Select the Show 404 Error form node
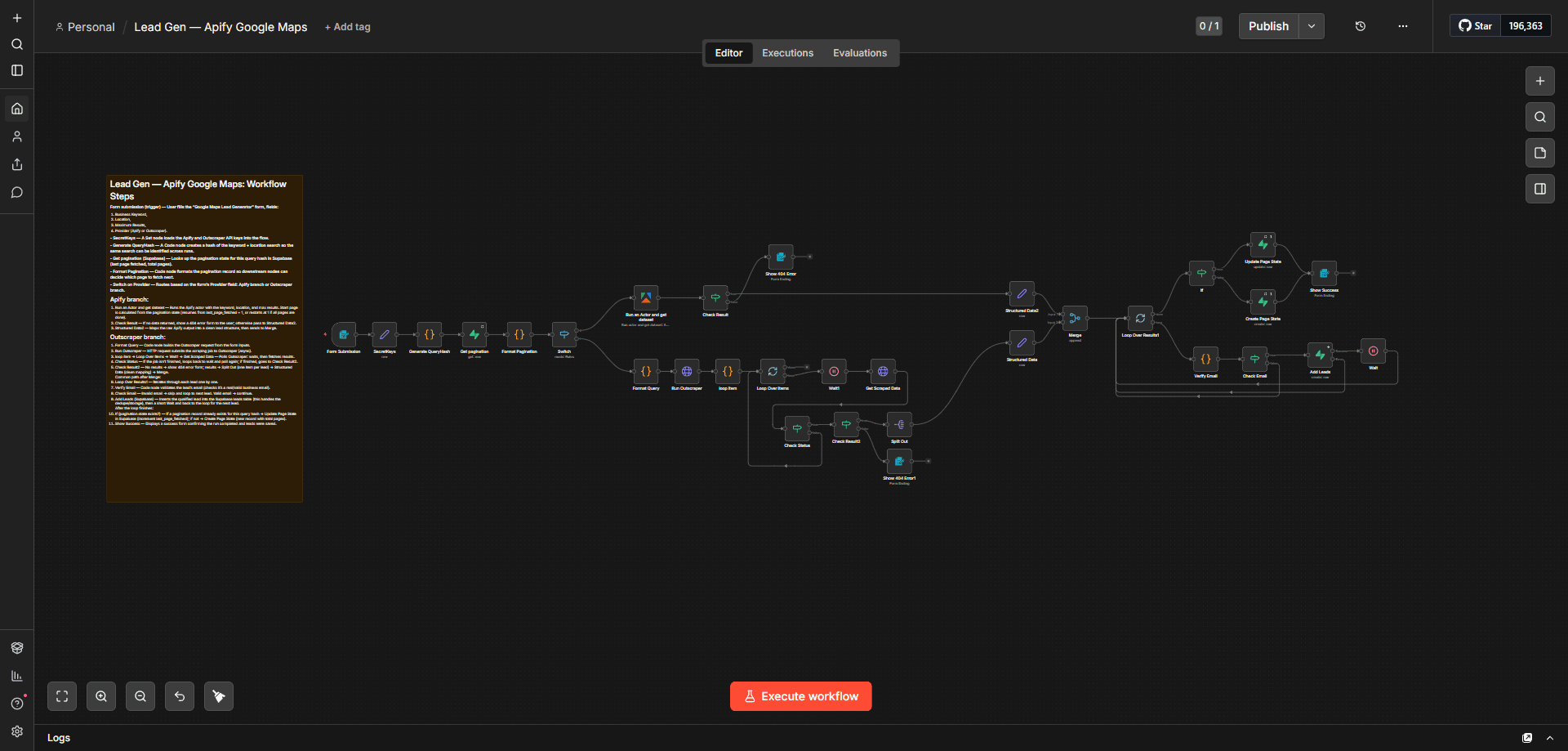 [x=781, y=257]
